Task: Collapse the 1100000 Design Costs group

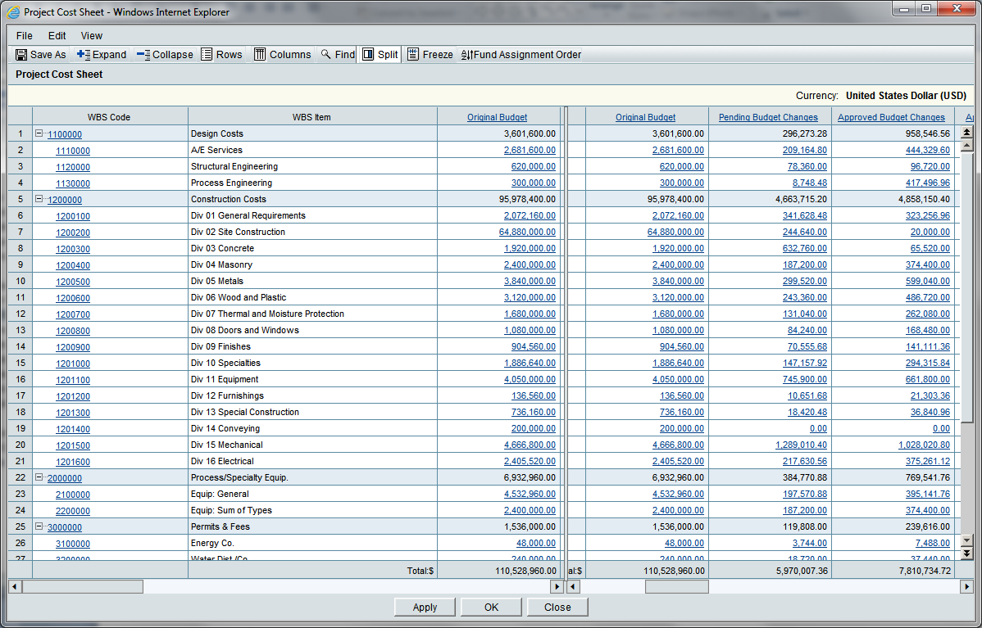Action: [39, 133]
